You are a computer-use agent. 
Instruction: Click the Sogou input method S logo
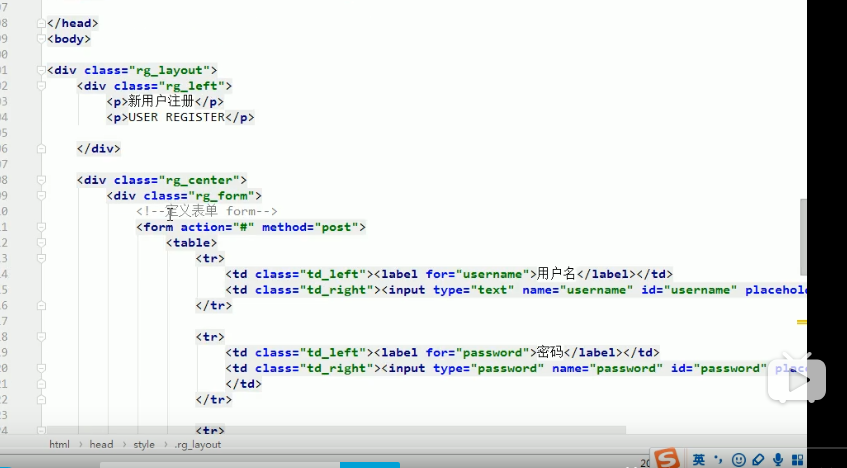(x=666, y=458)
